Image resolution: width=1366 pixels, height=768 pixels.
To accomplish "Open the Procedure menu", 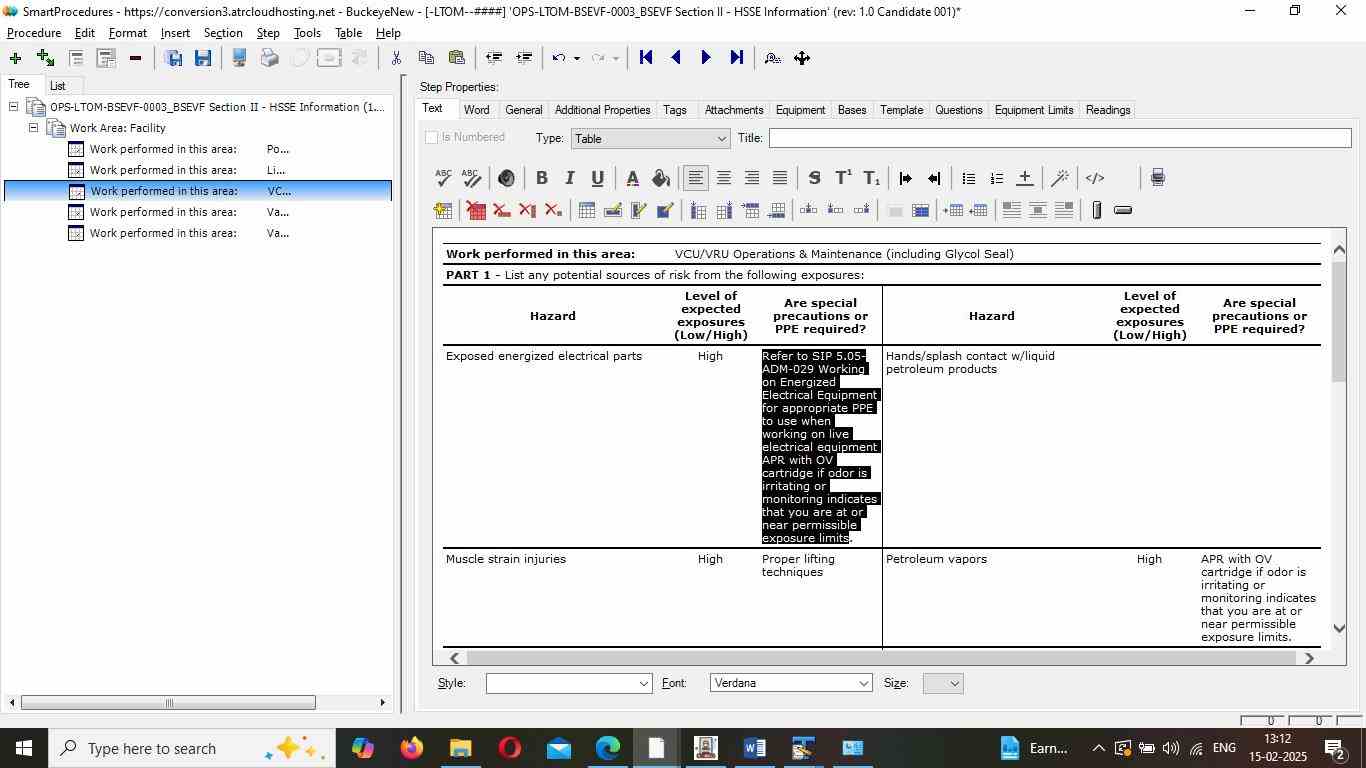I will [x=34, y=33].
